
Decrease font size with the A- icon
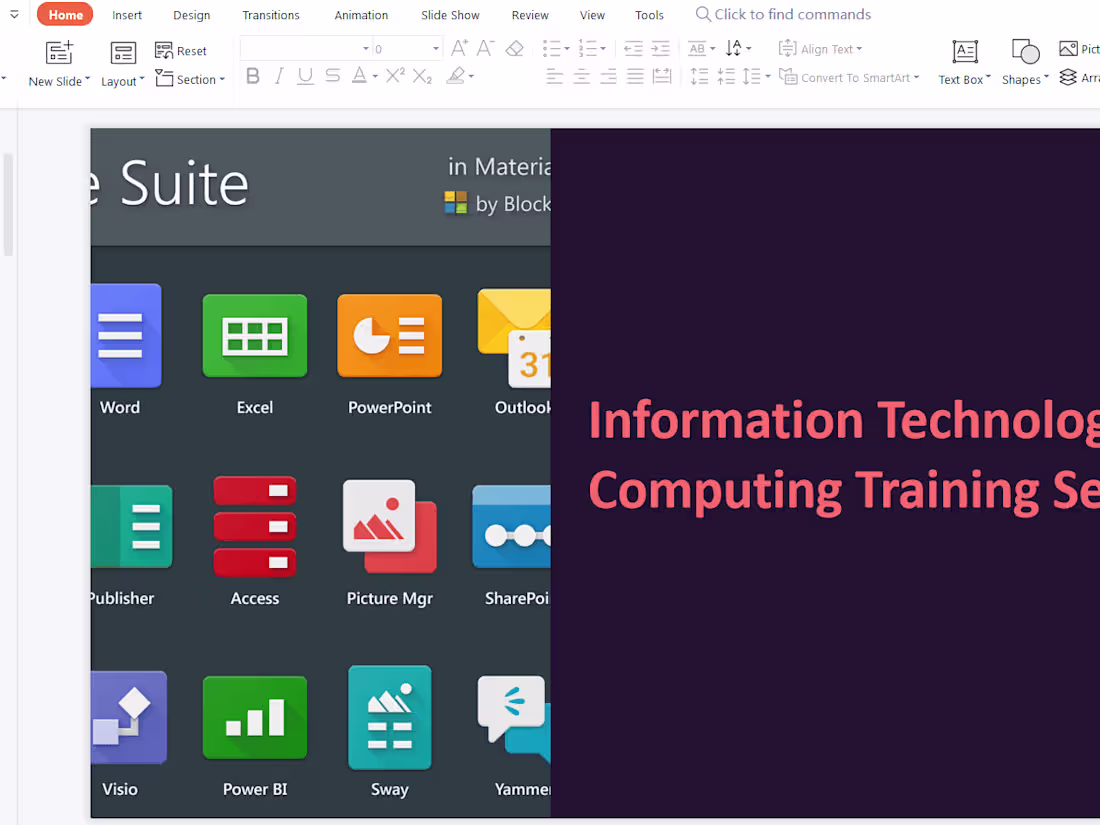click(x=485, y=48)
